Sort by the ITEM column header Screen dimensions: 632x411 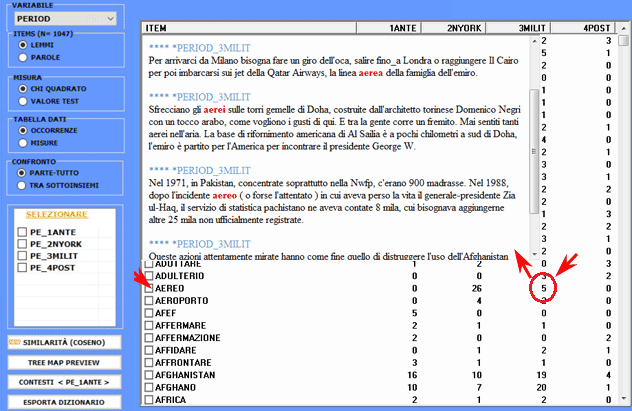(249, 28)
